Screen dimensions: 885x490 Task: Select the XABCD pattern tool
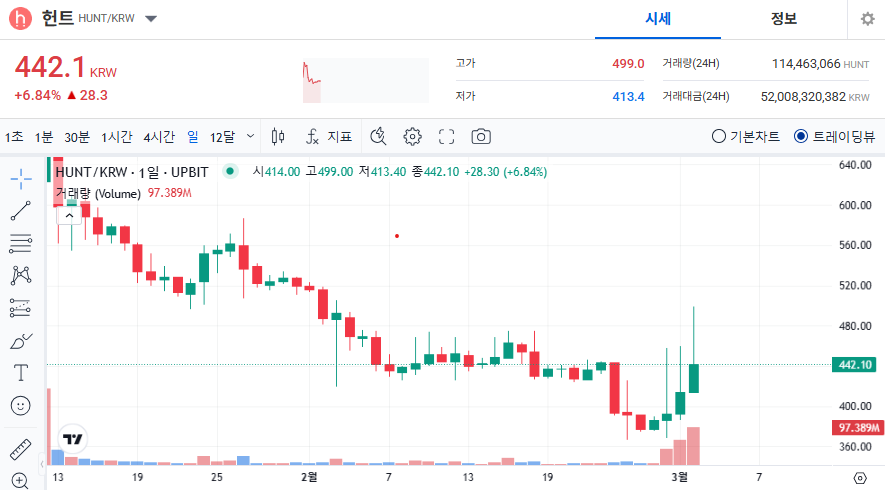point(21,275)
